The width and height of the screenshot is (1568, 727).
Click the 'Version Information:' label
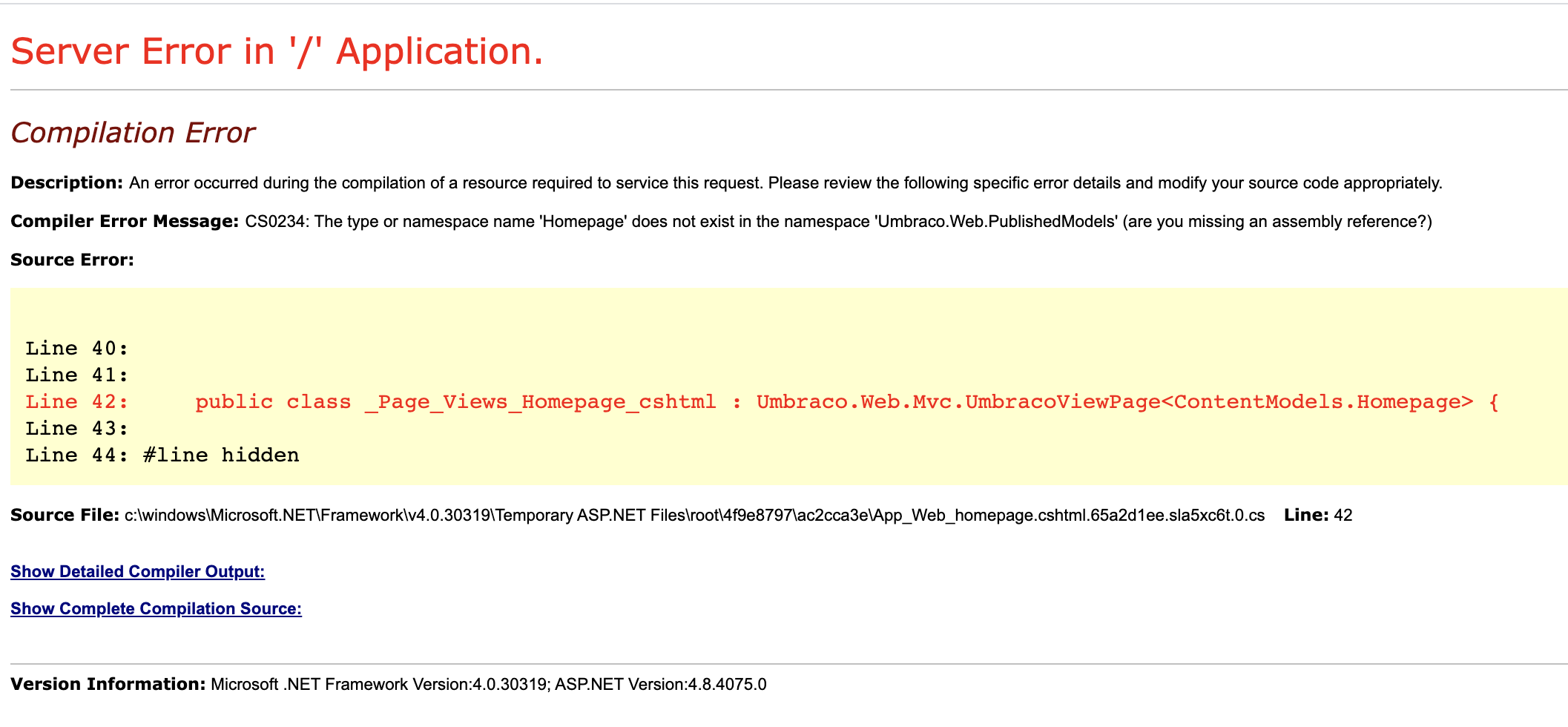click(x=108, y=684)
